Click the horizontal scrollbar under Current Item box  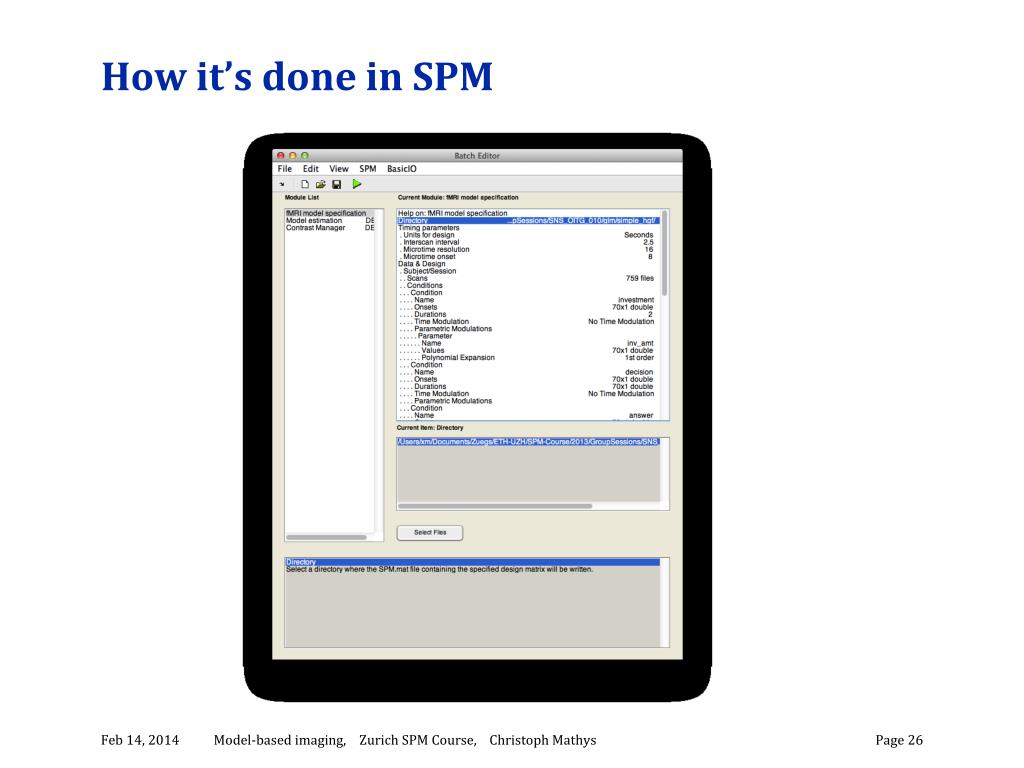[495, 506]
